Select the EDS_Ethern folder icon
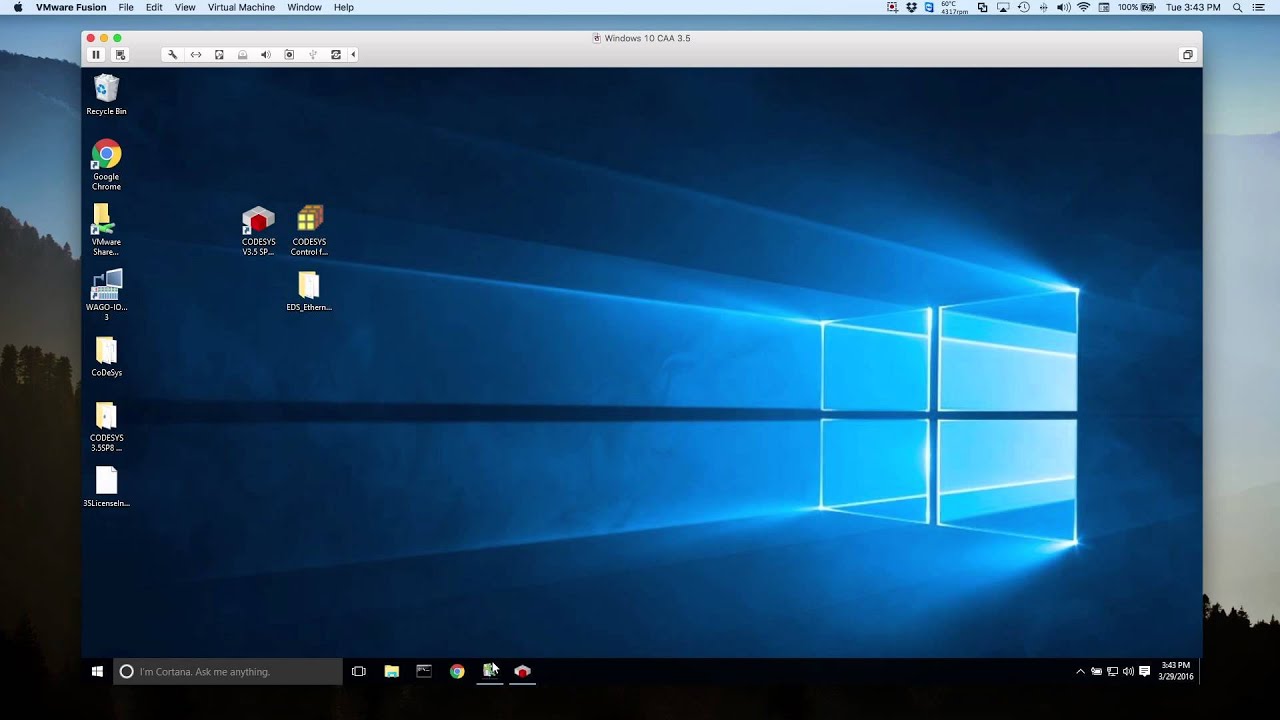This screenshot has height=720, width=1280. (309, 292)
